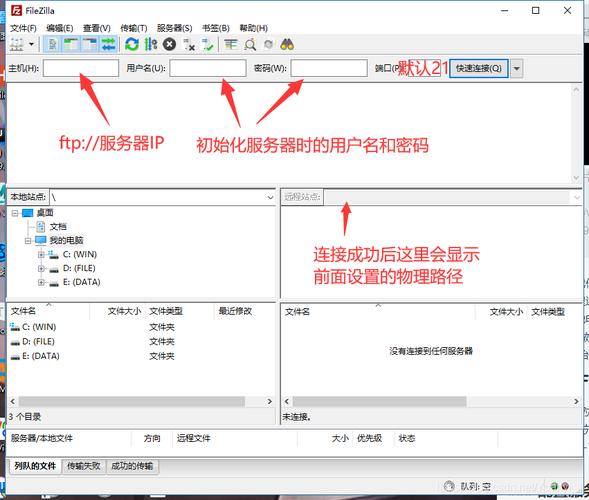Open 服务器(S) menu
This screenshot has height=500, width=589.
tap(174, 28)
